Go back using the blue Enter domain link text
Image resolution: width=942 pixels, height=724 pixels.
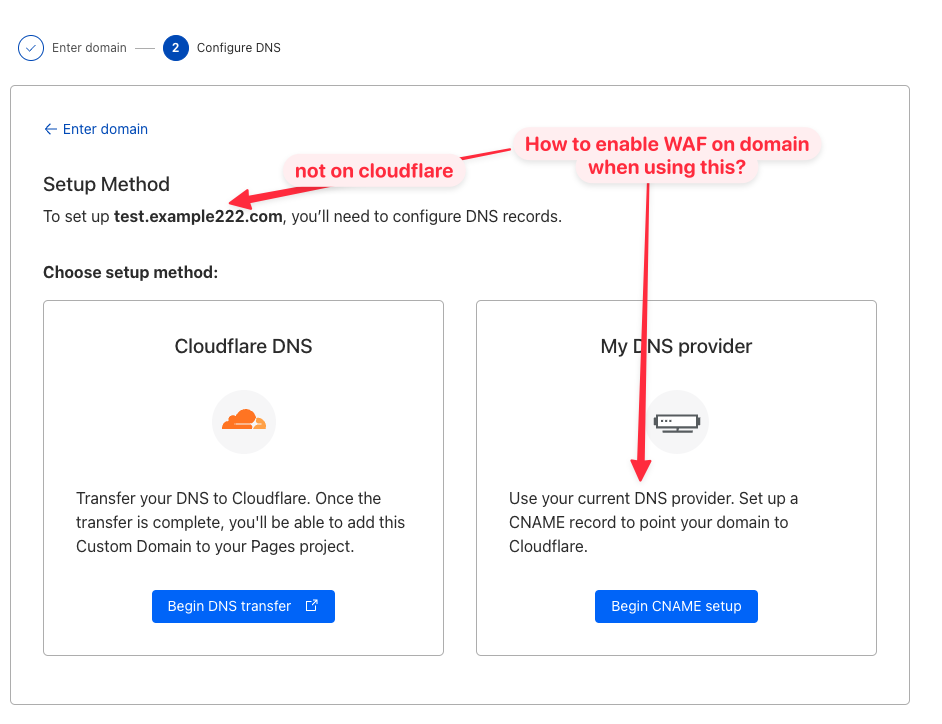click(105, 129)
